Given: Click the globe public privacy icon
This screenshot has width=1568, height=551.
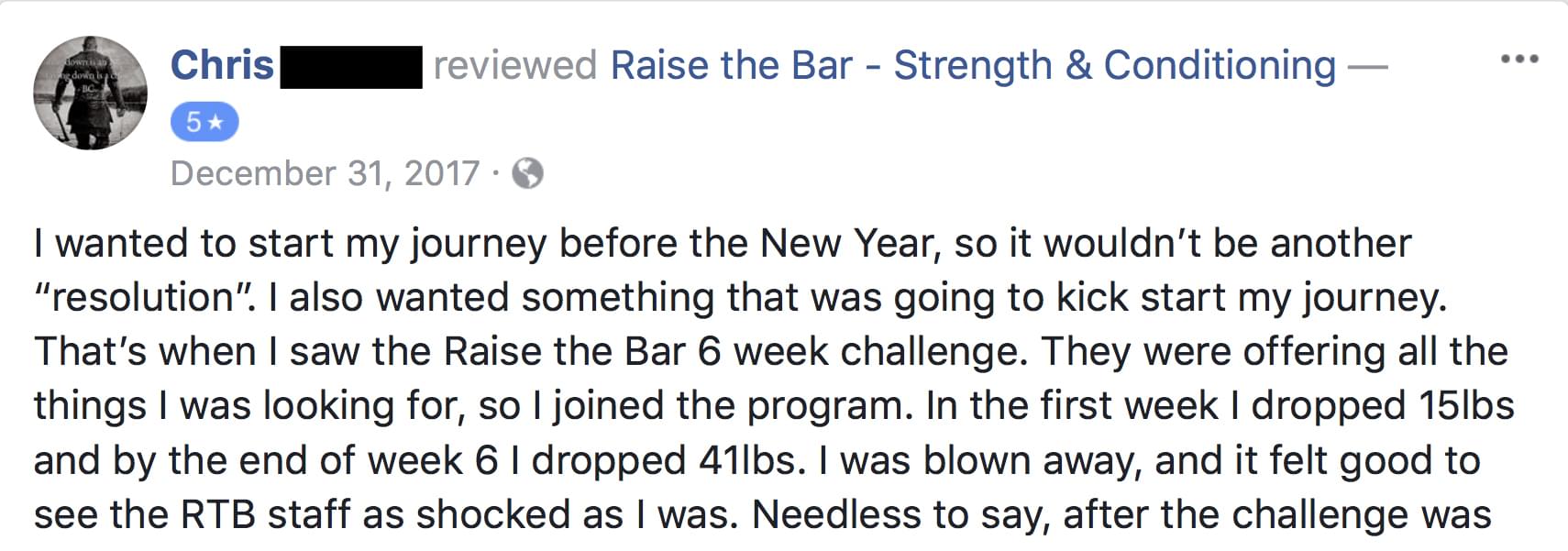Looking at the screenshot, I should pyautogui.click(x=527, y=173).
